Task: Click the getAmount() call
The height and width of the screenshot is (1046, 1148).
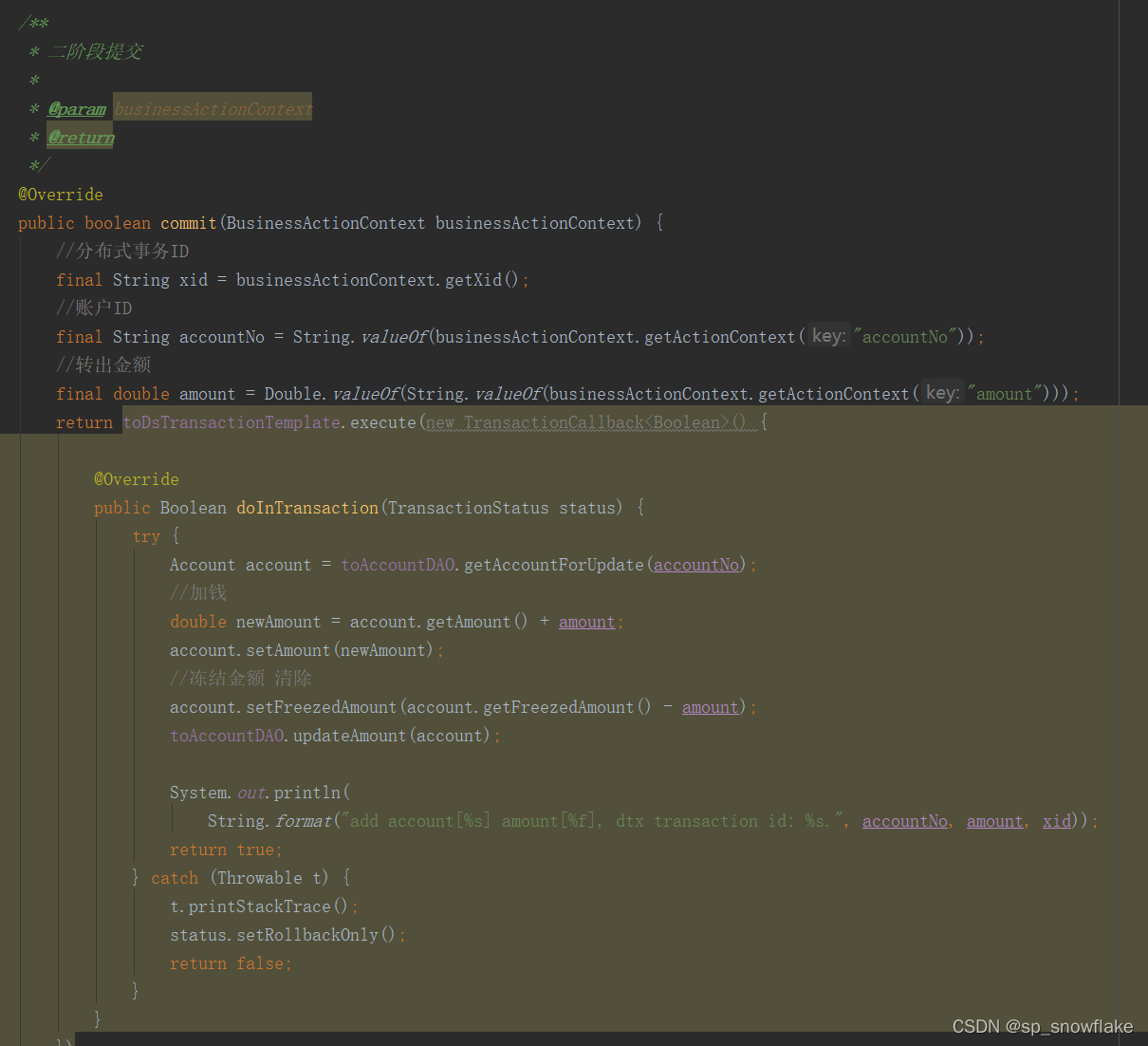Action: [x=478, y=622]
